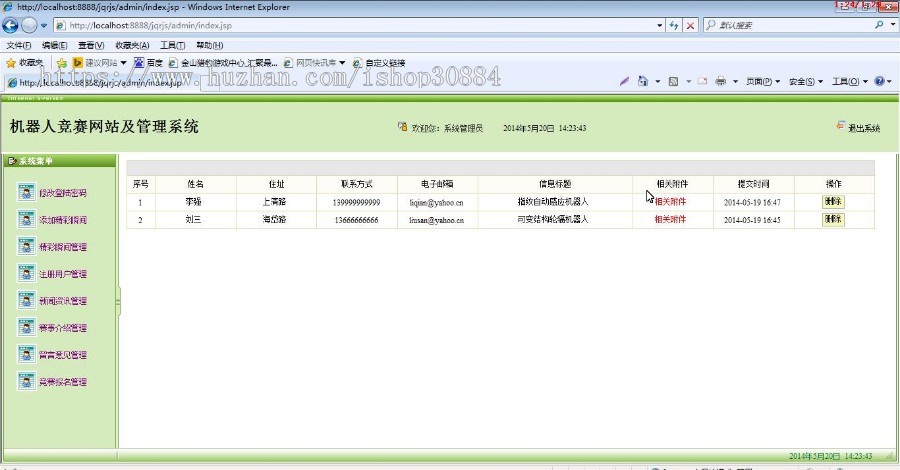The width and height of the screenshot is (900, 470).
Task: Click the add-to-favorites-bar star icon
Action: click(x=62, y=63)
